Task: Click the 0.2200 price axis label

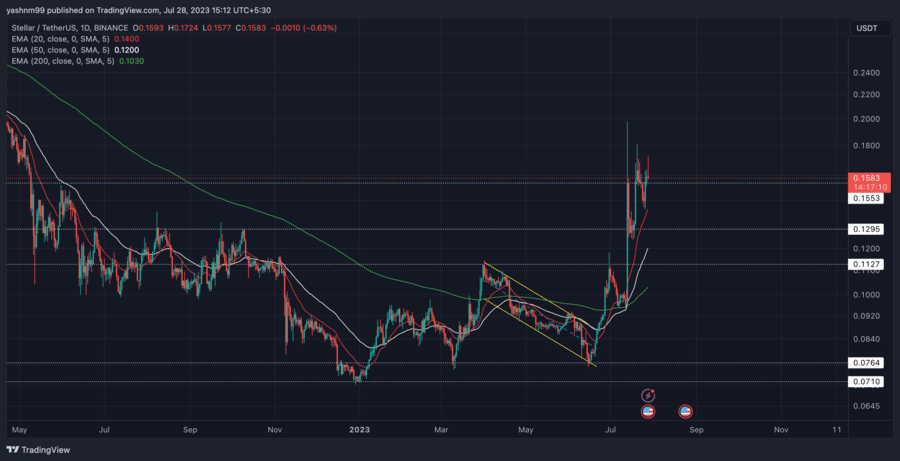Action: point(867,94)
